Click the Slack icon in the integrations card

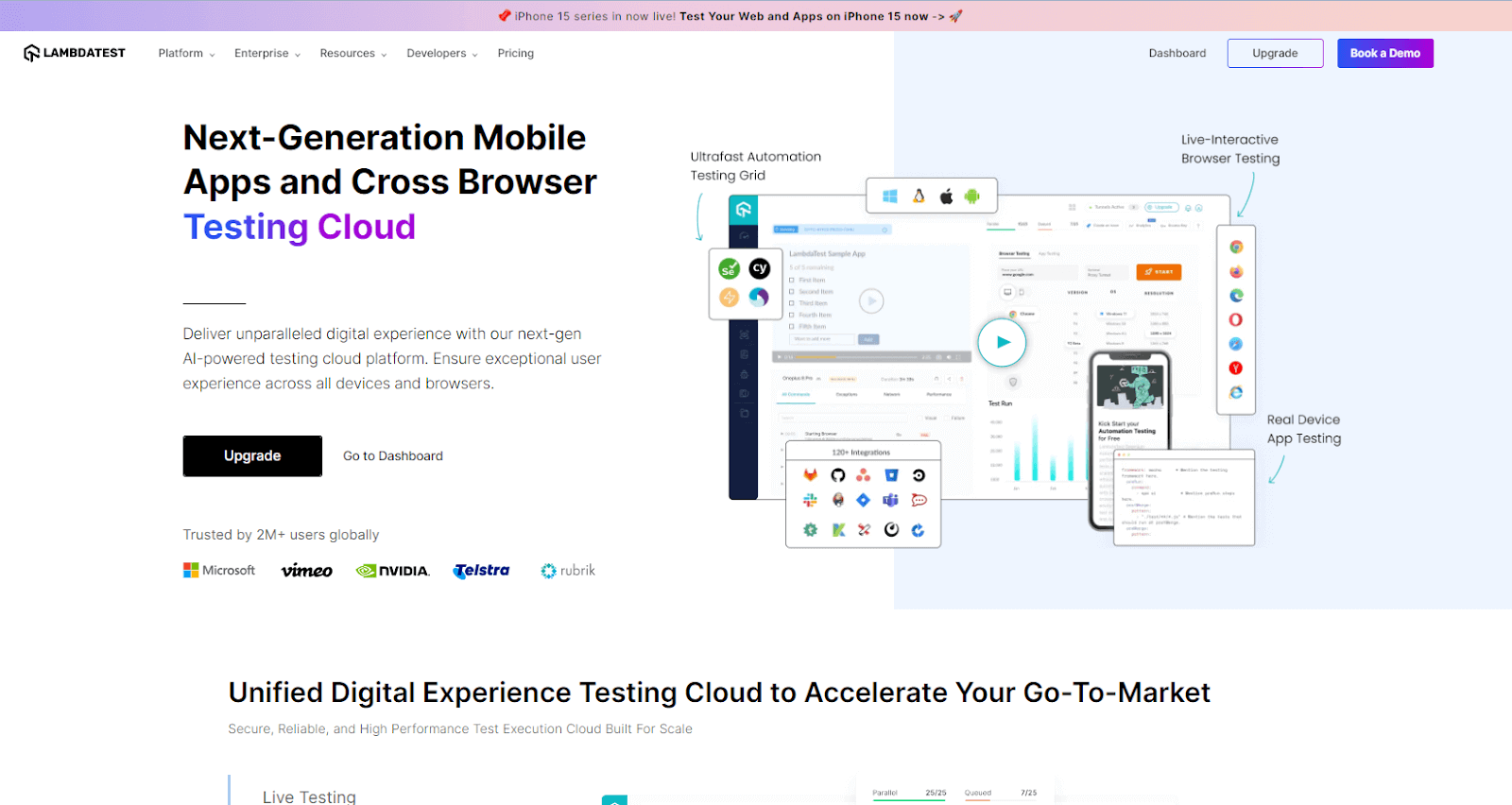tap(810, 500)
